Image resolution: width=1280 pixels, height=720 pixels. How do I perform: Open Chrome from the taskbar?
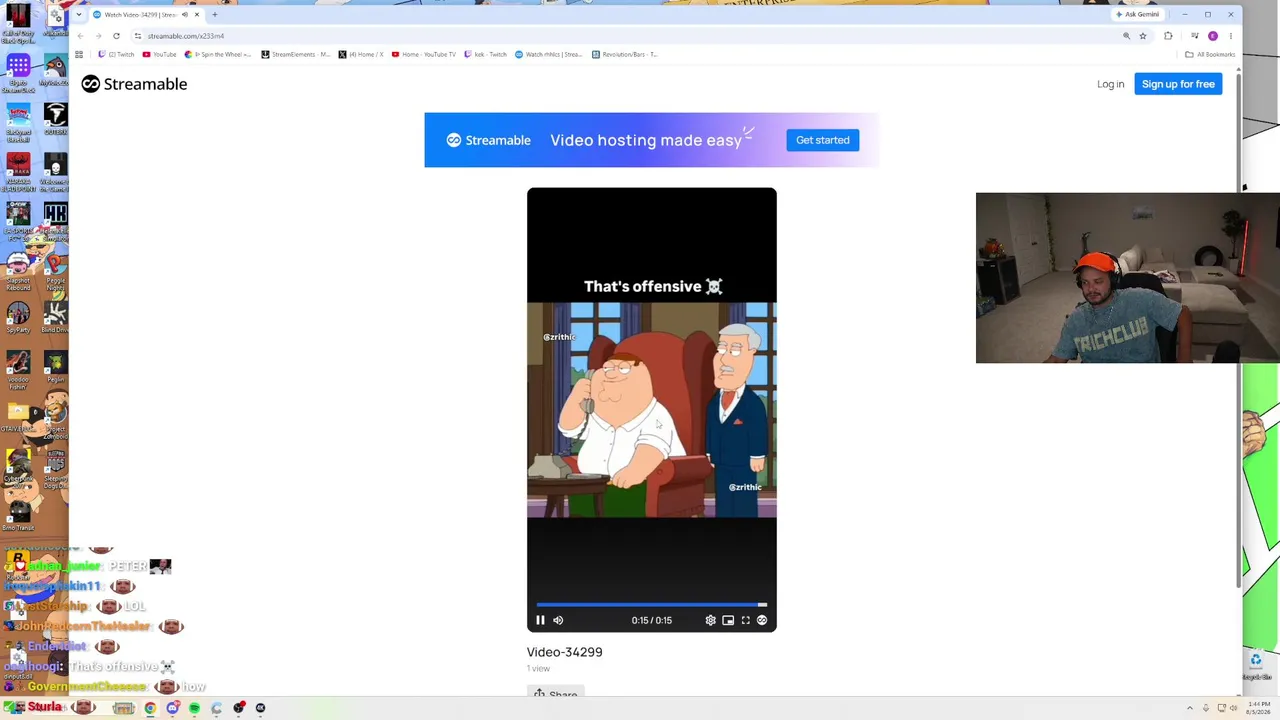(150, 708)
